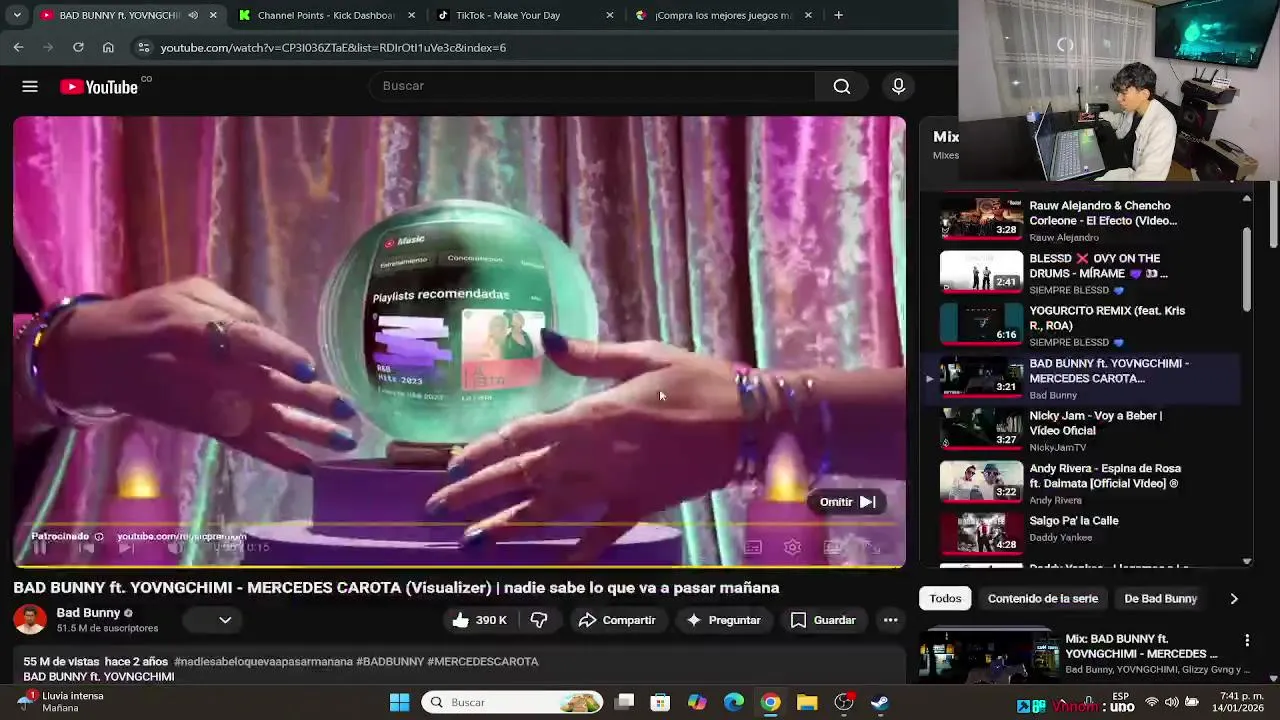Switch to Google Chrome in taskbar
Viewport: 1280px width, 720px height.
(770, 702)
